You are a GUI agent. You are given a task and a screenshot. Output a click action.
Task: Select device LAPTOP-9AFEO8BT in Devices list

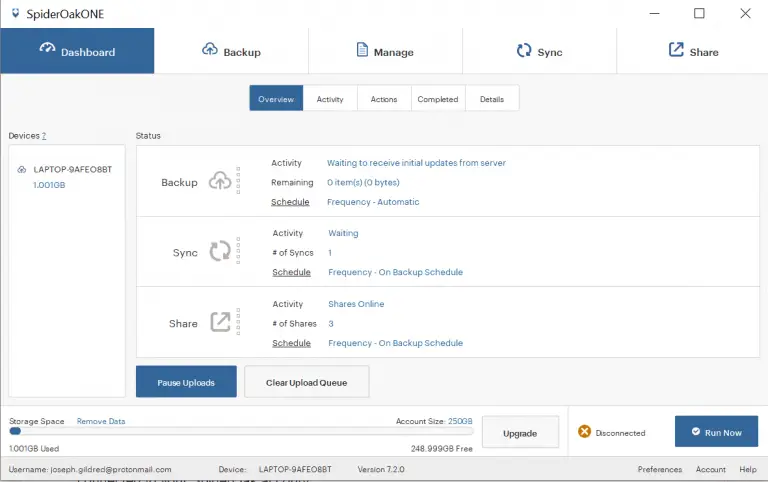coord(72,169)
